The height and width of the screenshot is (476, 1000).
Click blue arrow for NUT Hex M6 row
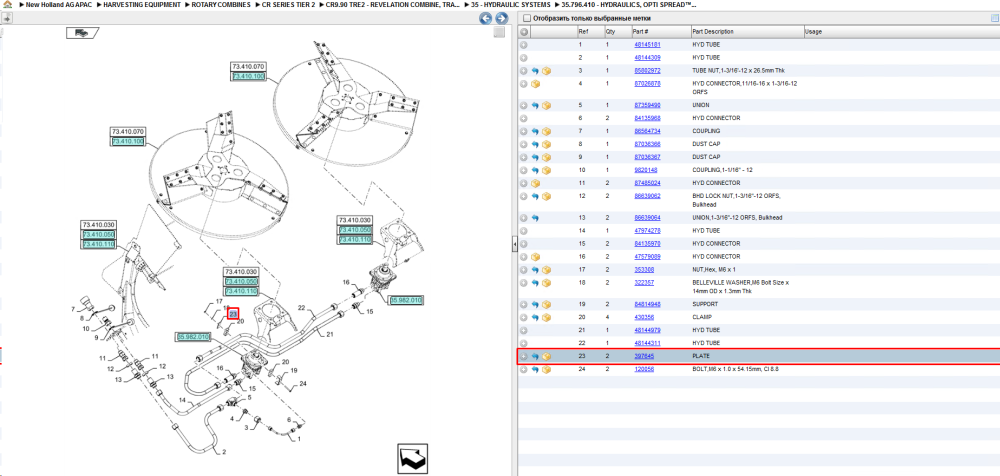535,269
